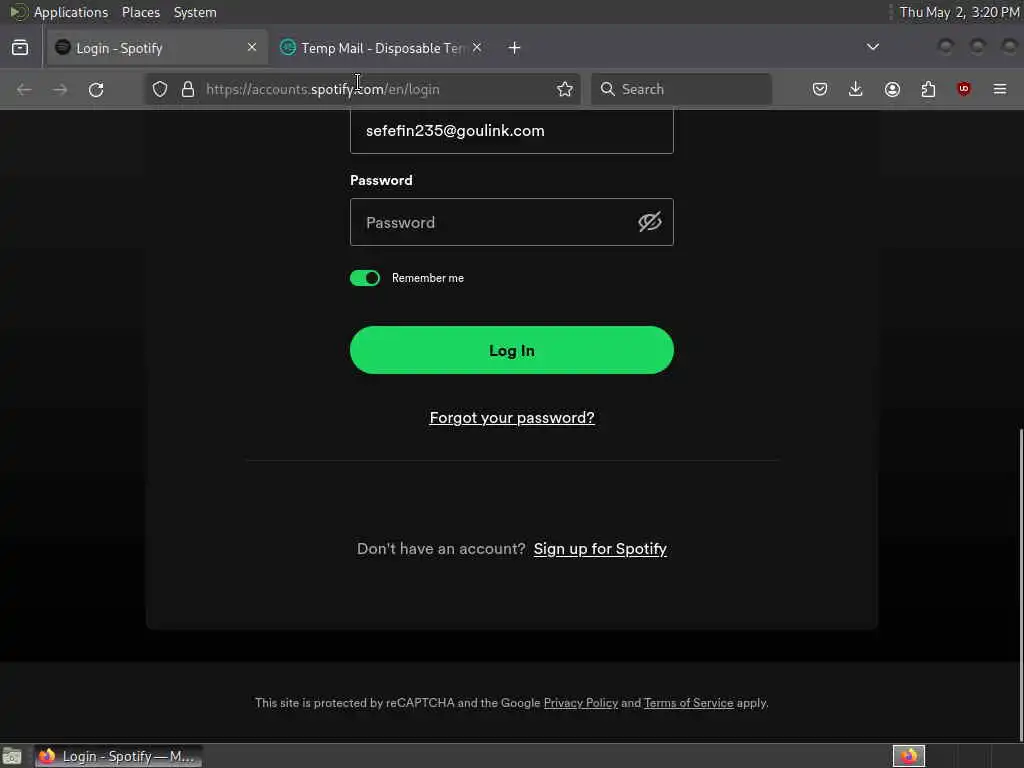Click the date and time clock
This screenshot has width=1024, height=768.
point(959,12)
